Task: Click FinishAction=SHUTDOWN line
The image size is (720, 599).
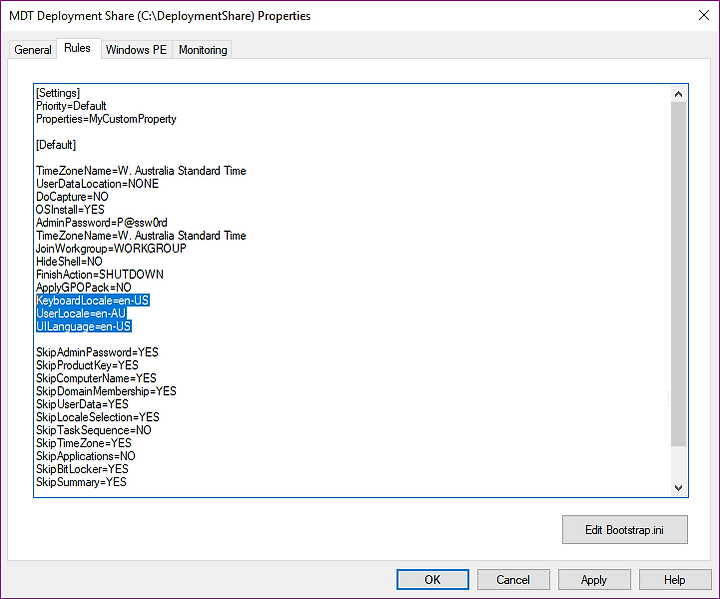Action: tap(100, 274)
